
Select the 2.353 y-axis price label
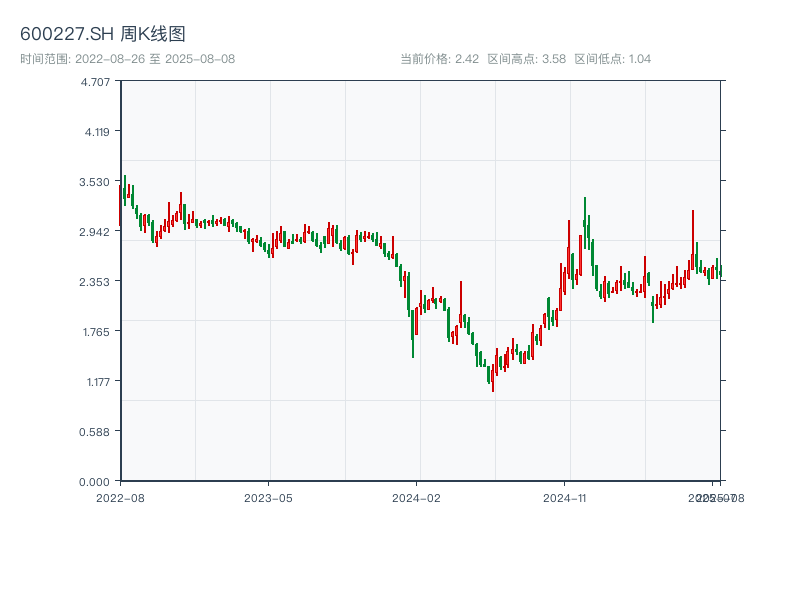[x=96, y=281]
